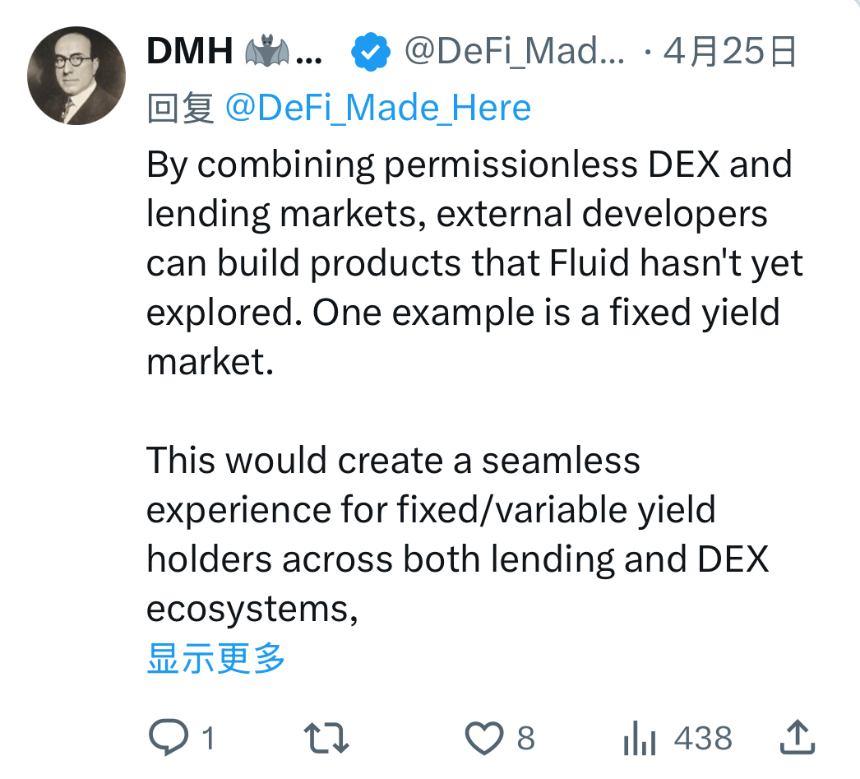Click the like count of 8
Viewport: 860px width, 779px height.
(x=526, y=739)
